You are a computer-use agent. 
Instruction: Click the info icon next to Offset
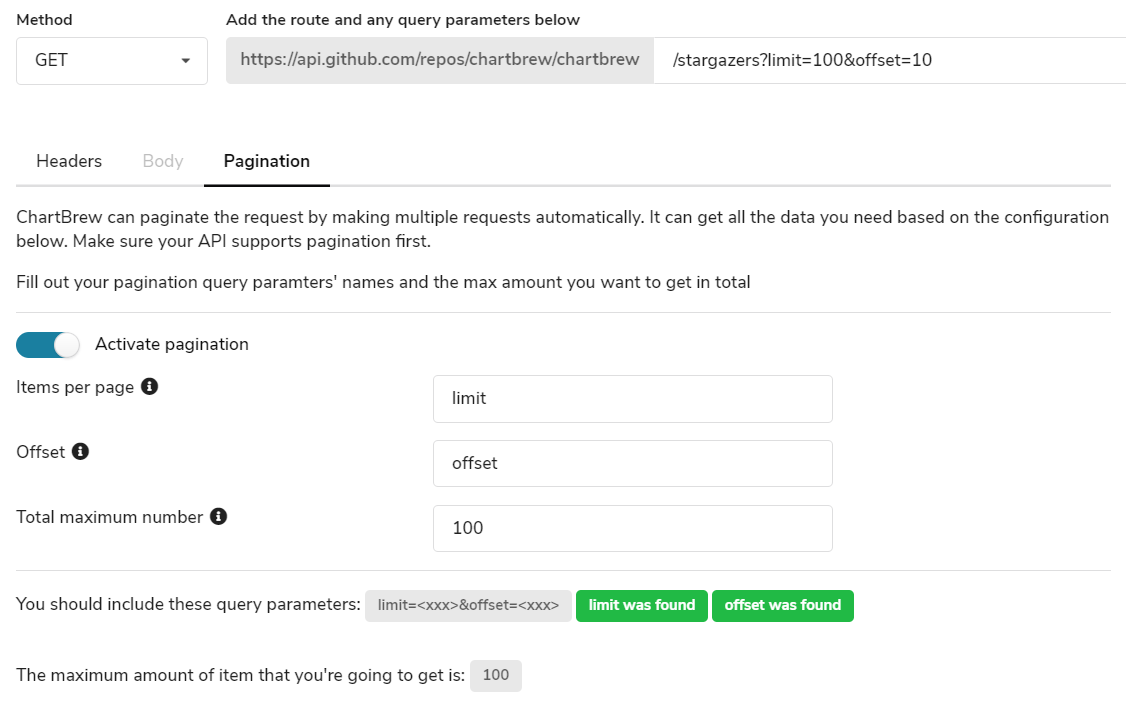click(x=81, y=452)
